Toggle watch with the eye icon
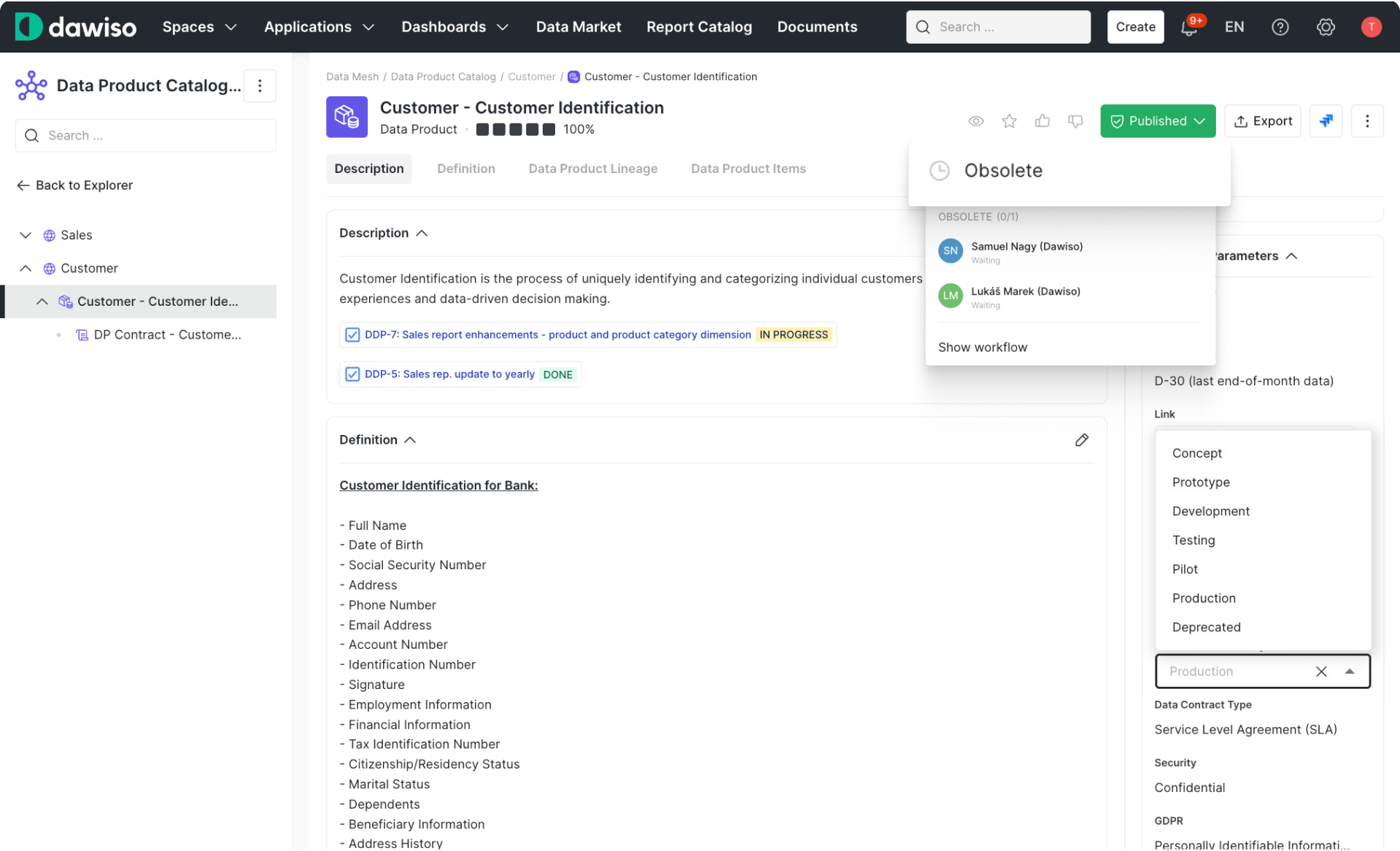 975,121
